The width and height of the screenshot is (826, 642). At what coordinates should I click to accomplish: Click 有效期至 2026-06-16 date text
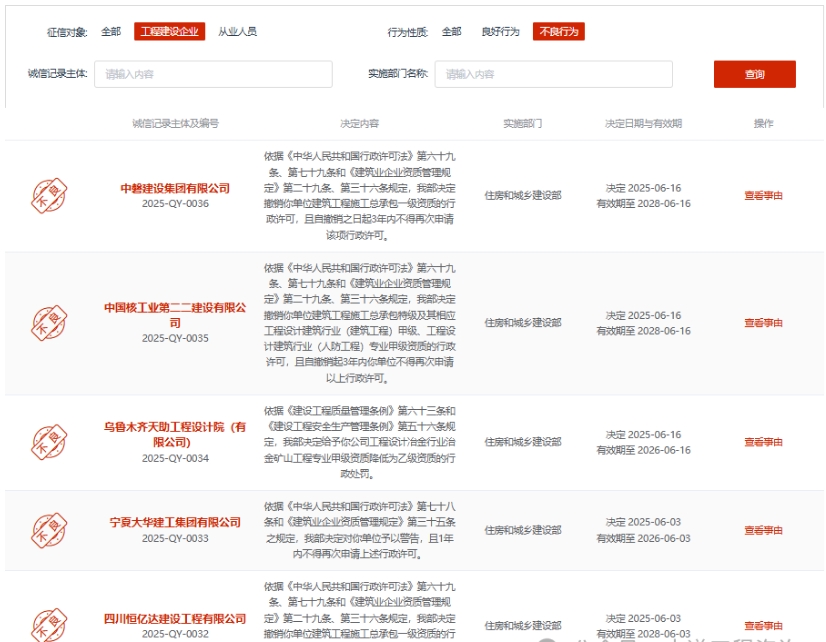[x=643, y=450]
